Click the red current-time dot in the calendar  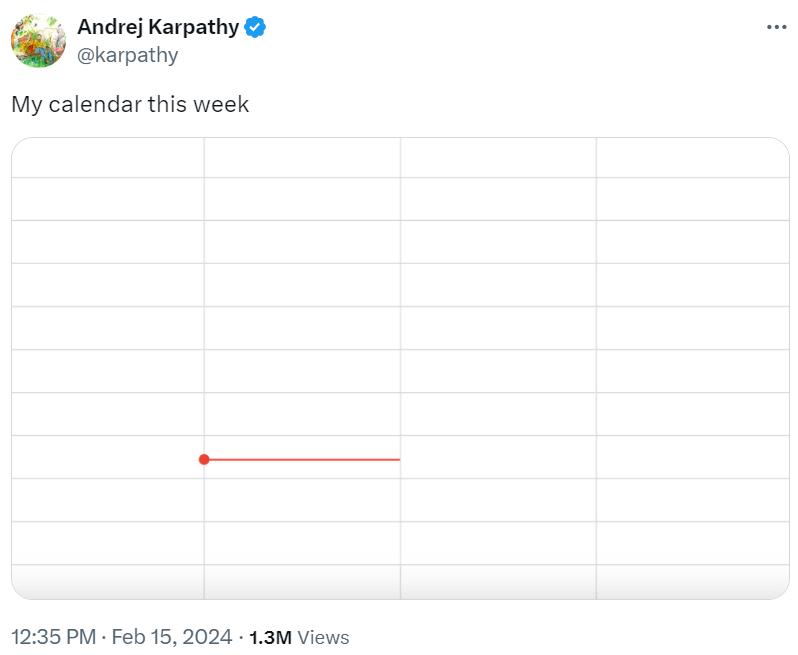(x=204, y=460)
